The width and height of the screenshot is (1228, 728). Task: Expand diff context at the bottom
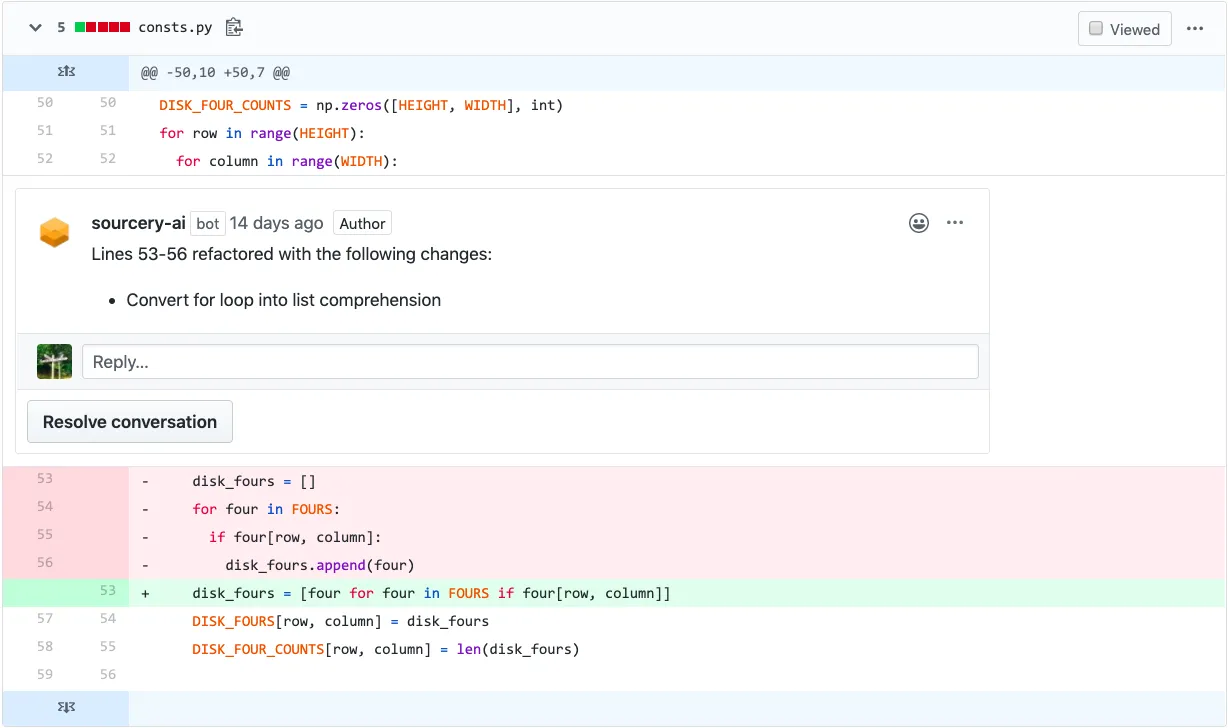(x=66, y=708)
